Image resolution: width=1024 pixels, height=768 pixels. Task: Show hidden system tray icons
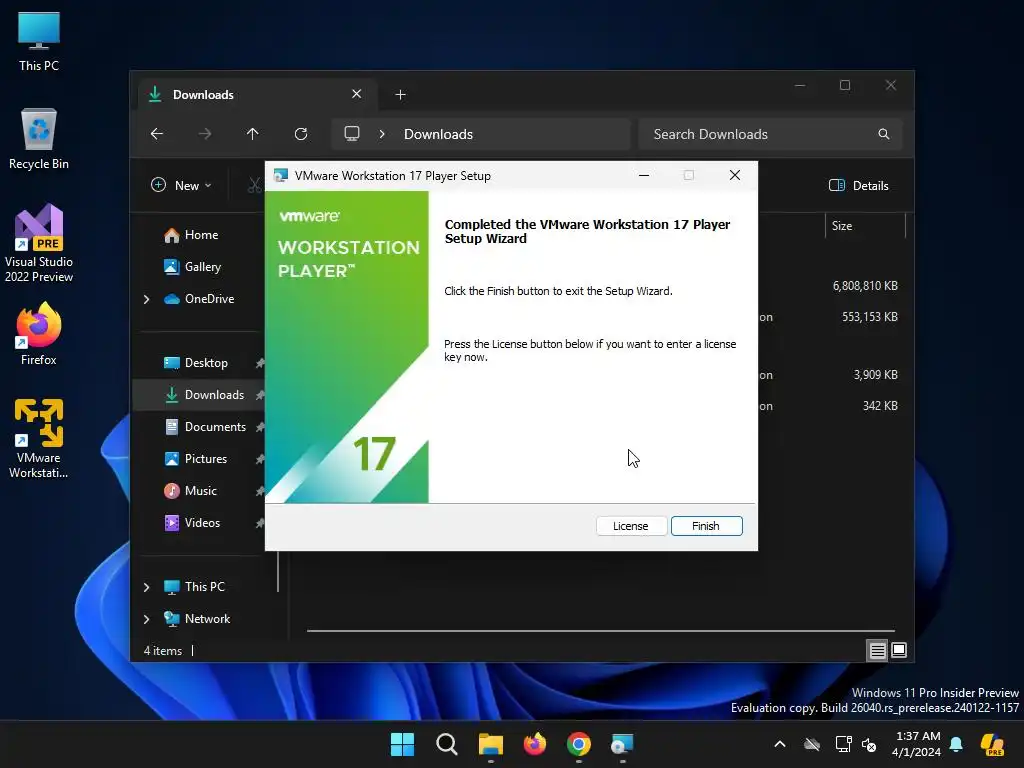pos(780,744)
